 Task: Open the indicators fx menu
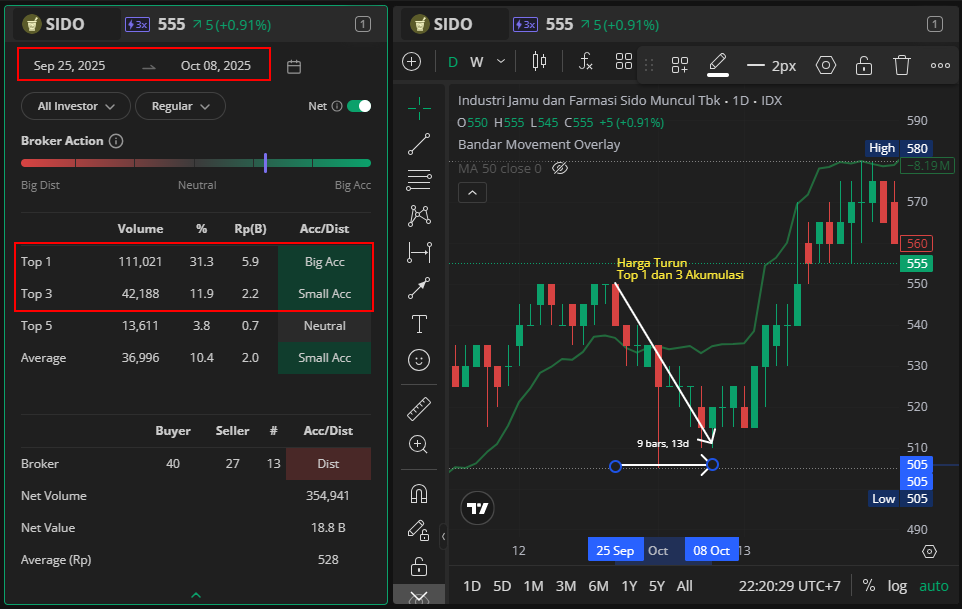click(x=586, y=61)
